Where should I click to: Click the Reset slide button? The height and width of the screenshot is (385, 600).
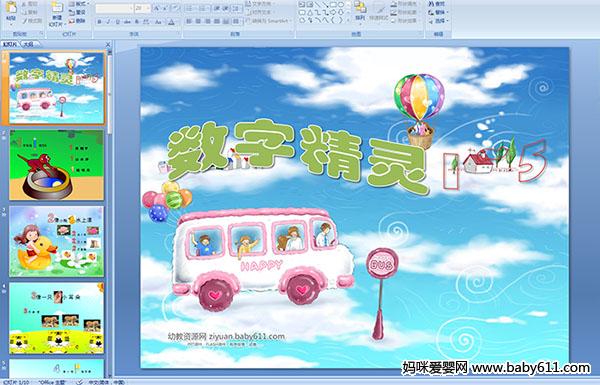77,12
